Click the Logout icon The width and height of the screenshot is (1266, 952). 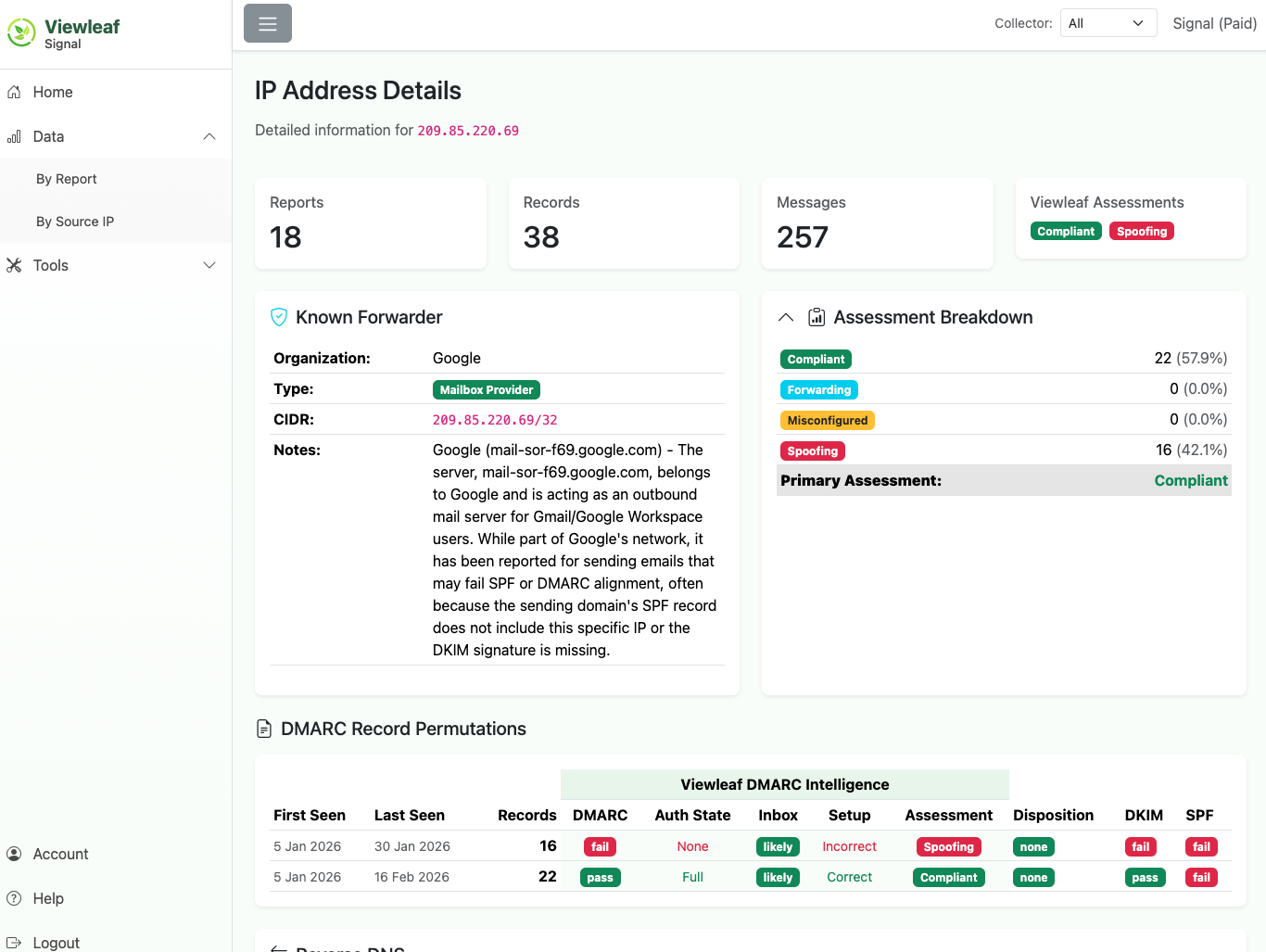pos(12,943)
